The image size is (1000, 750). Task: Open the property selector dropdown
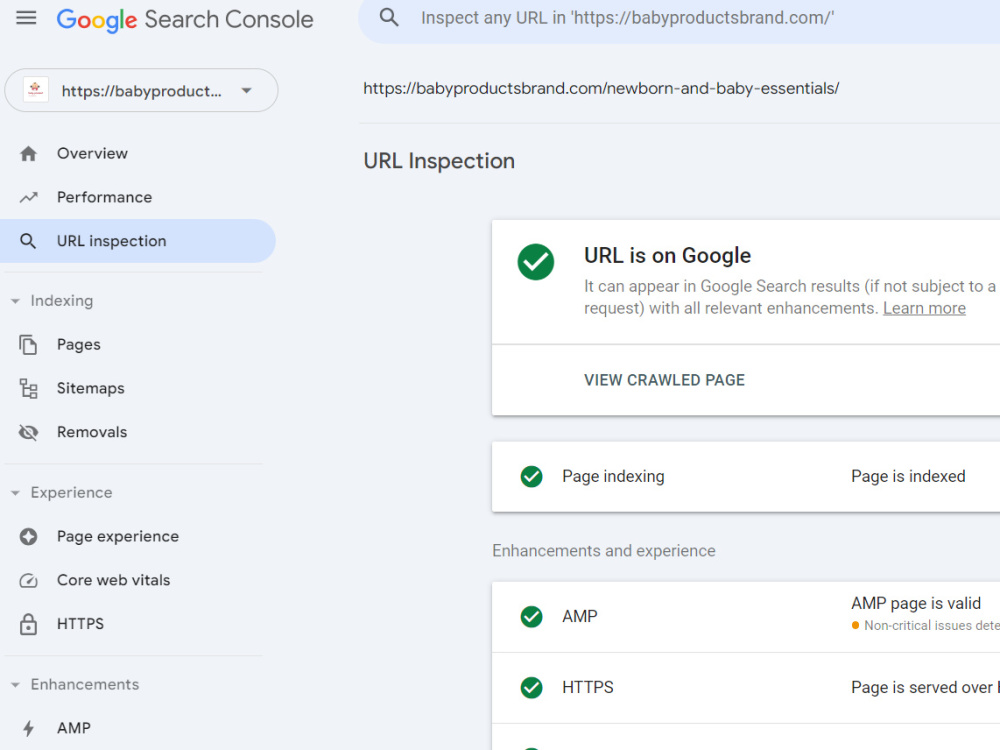point(141,91)
